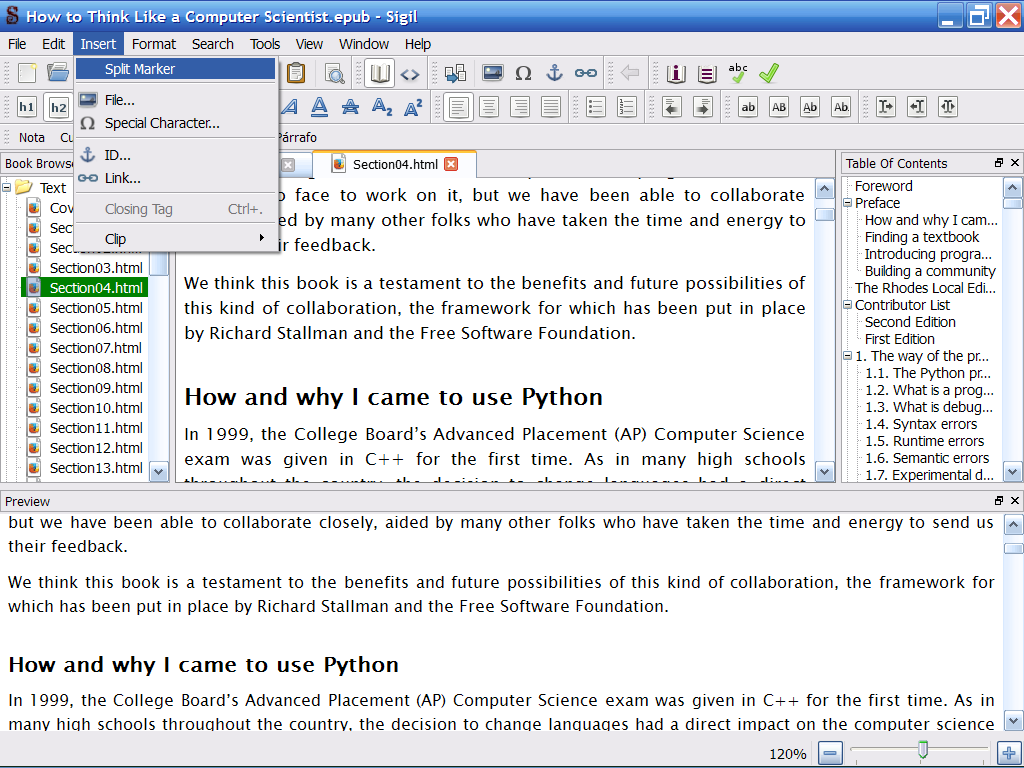
Task: Click the spellcheck abc toolbar icon
Action: 738,73
